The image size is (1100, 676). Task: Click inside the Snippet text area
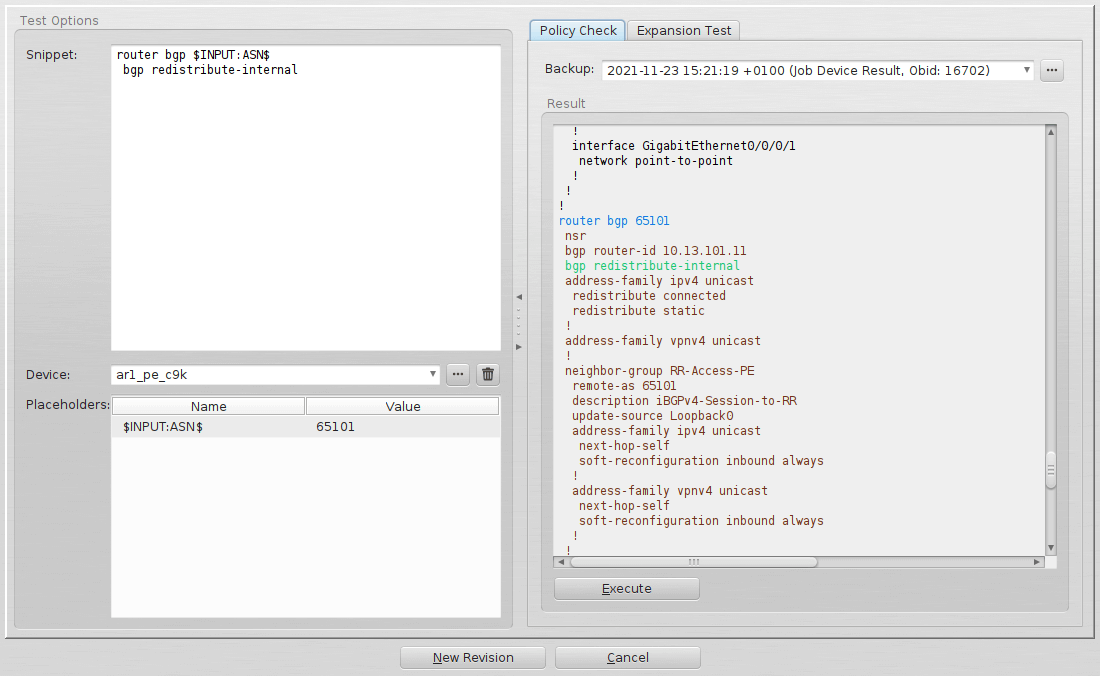tap(306, 198)
